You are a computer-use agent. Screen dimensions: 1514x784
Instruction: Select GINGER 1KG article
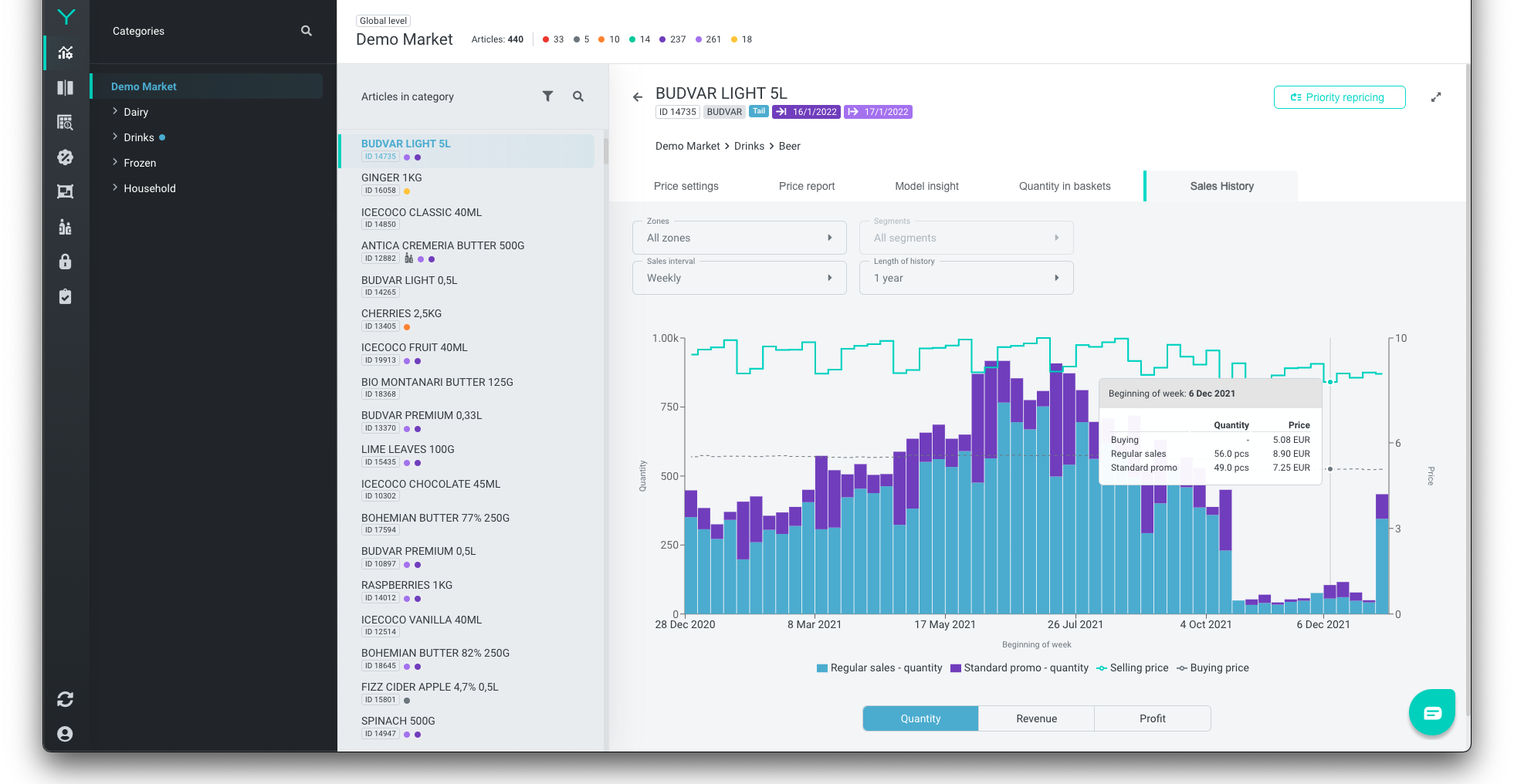[x=467, y=184]
